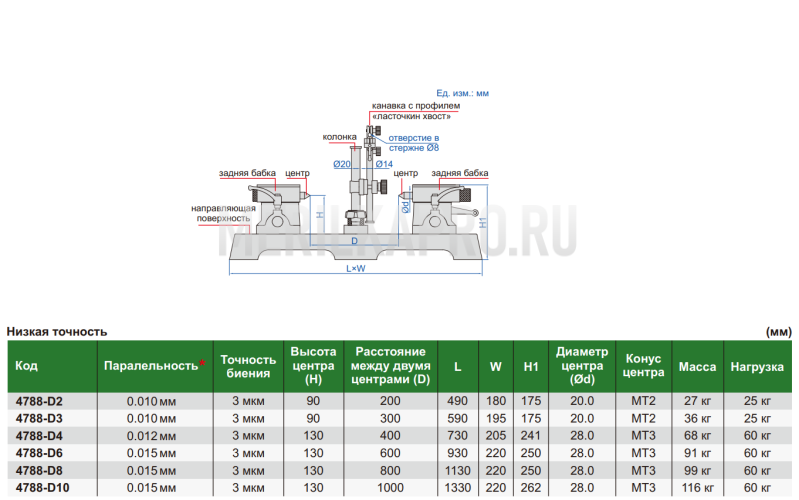Click the 20.0 diameter in row 4788-D3

click(582, 418)
